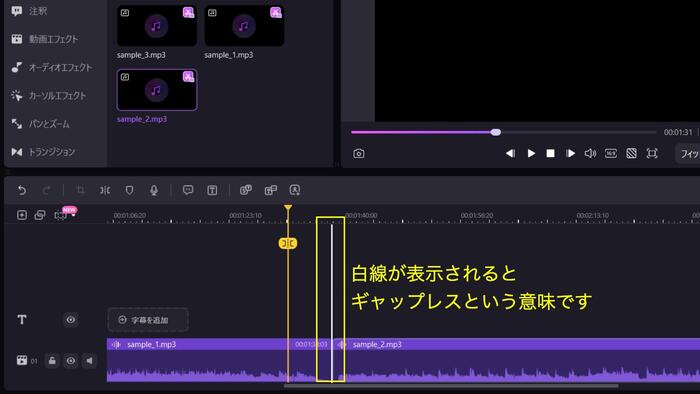The width and height of the screenshot is (700, 394).
Task: Select the split clip tool
Action: click(x=105, y=191)
